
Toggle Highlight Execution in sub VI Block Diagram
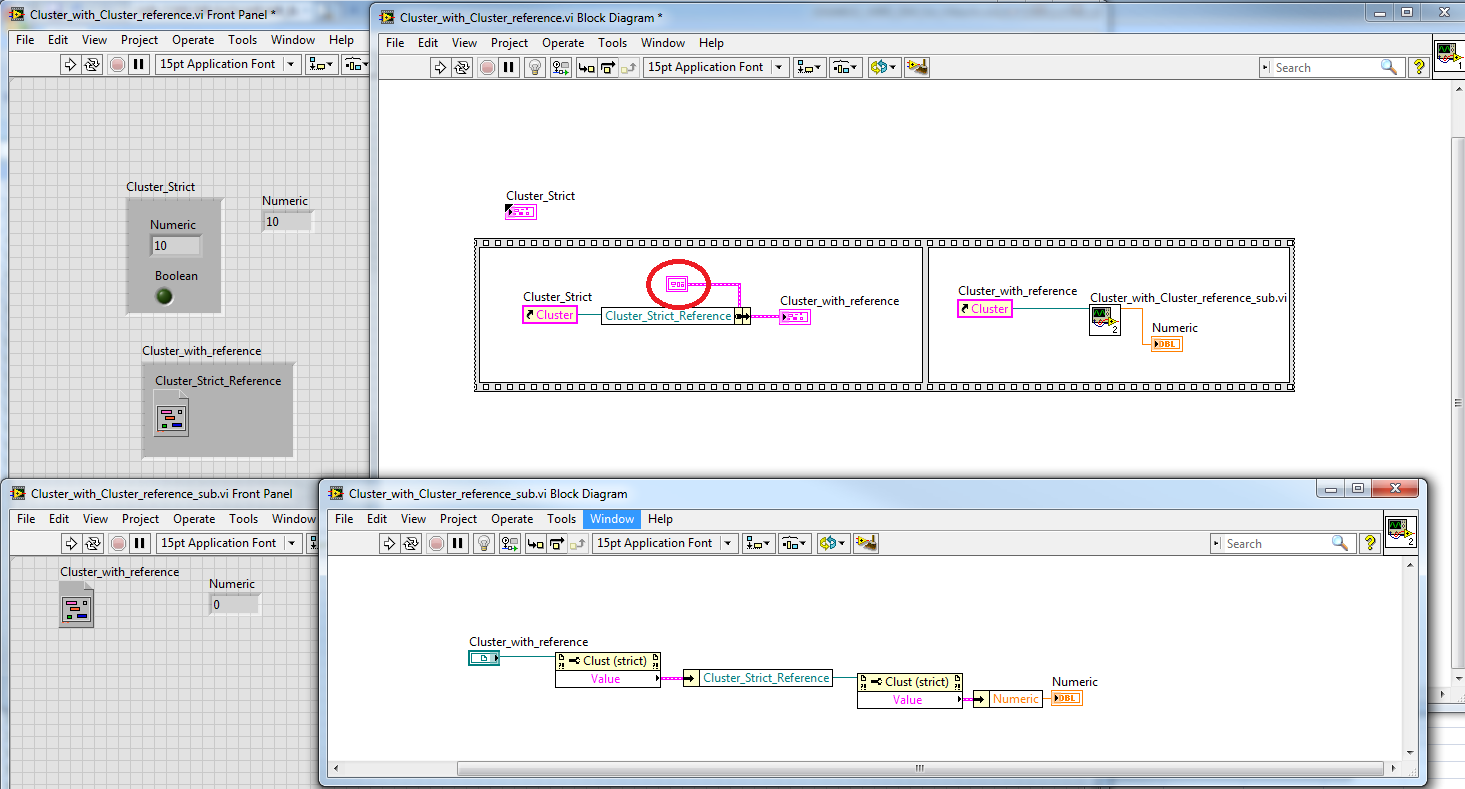(484, 543)
